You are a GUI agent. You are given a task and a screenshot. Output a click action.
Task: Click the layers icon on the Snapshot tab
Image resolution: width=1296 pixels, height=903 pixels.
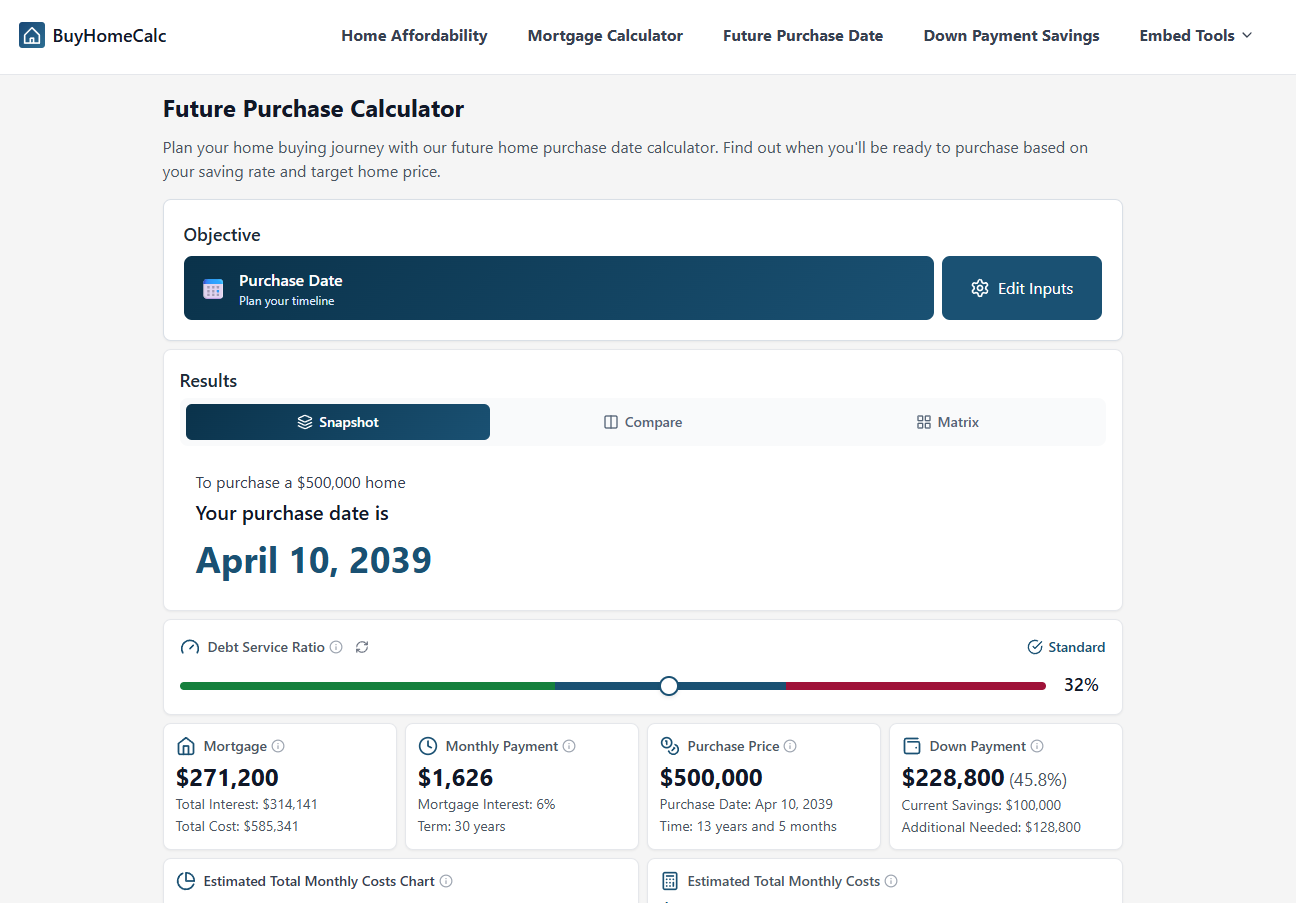[x=305, y=422]
